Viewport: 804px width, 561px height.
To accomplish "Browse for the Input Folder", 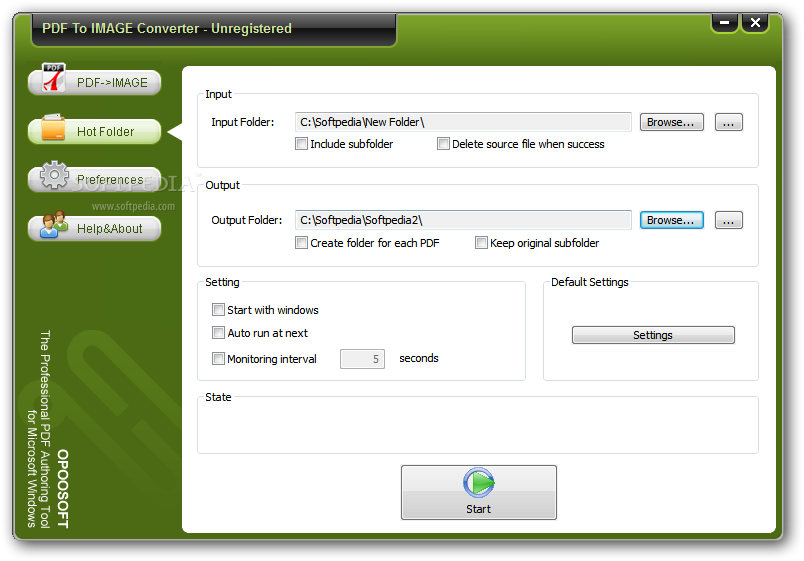I will pyautogui.click(x=671, y=122).
